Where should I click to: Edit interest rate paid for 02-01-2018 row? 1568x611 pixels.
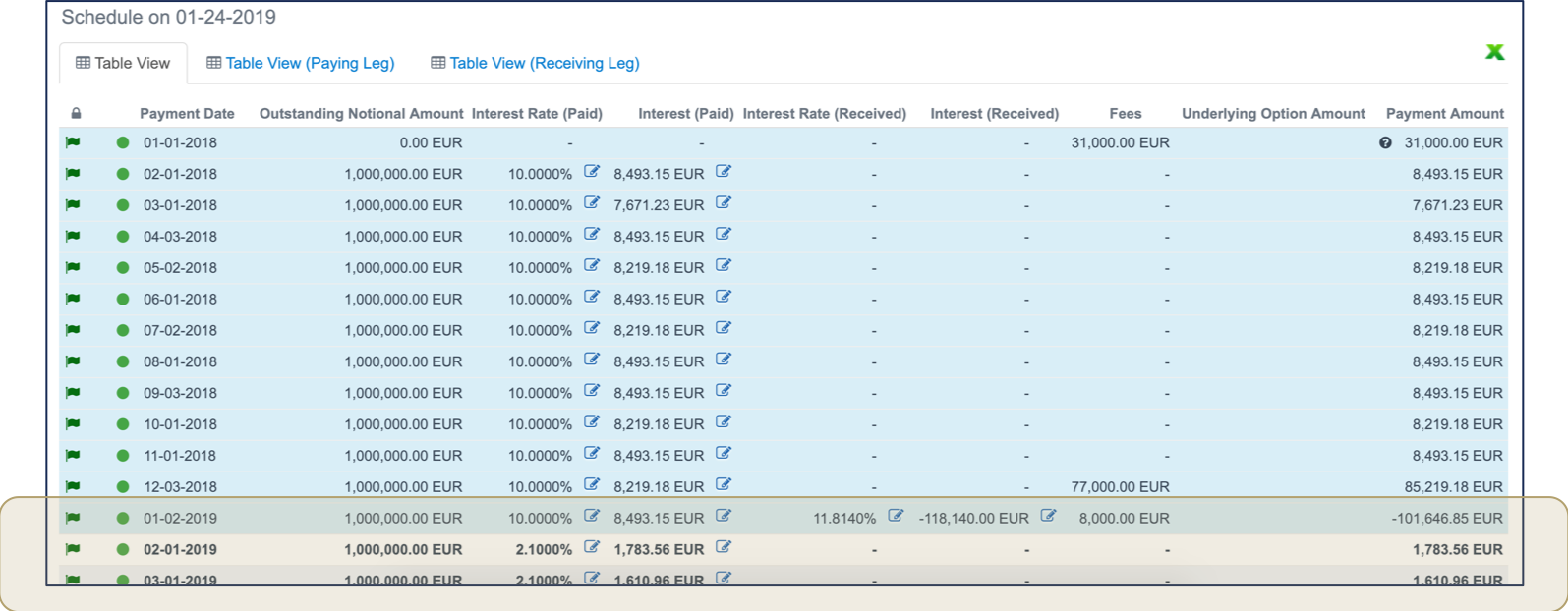(592, 172)
